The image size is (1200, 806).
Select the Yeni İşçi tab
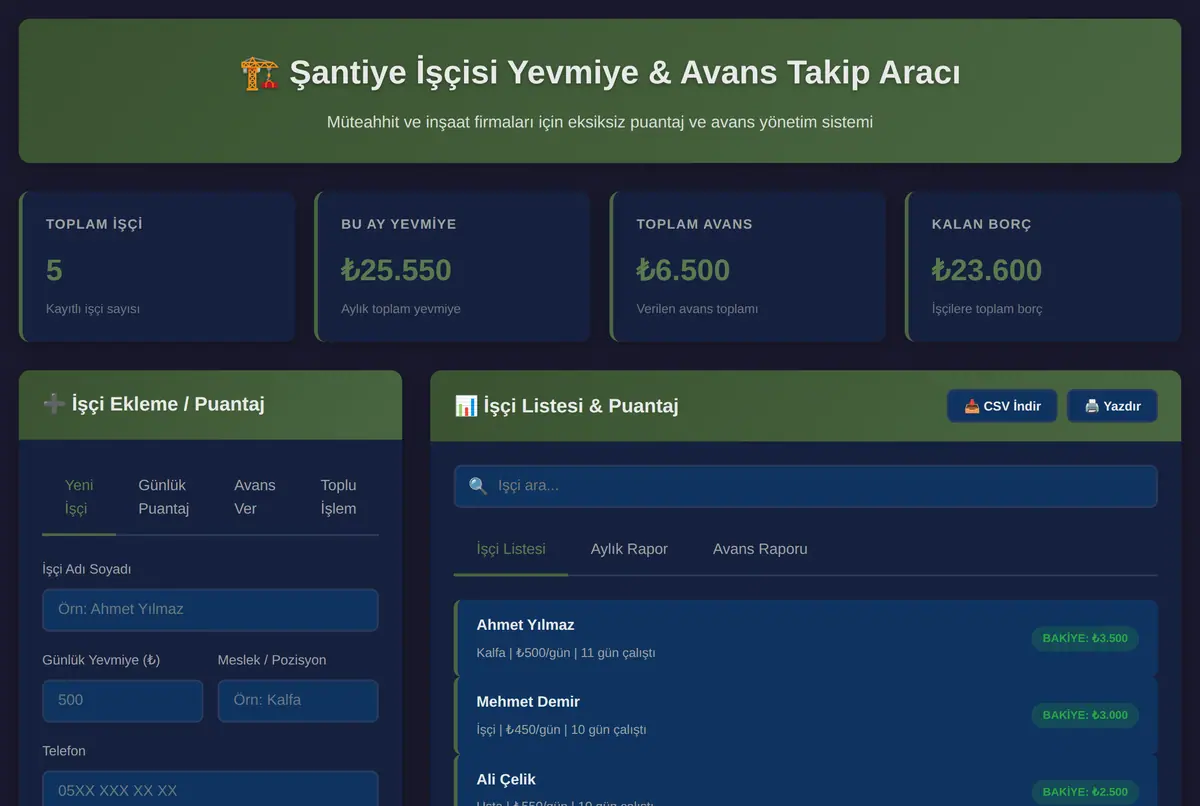79,497
